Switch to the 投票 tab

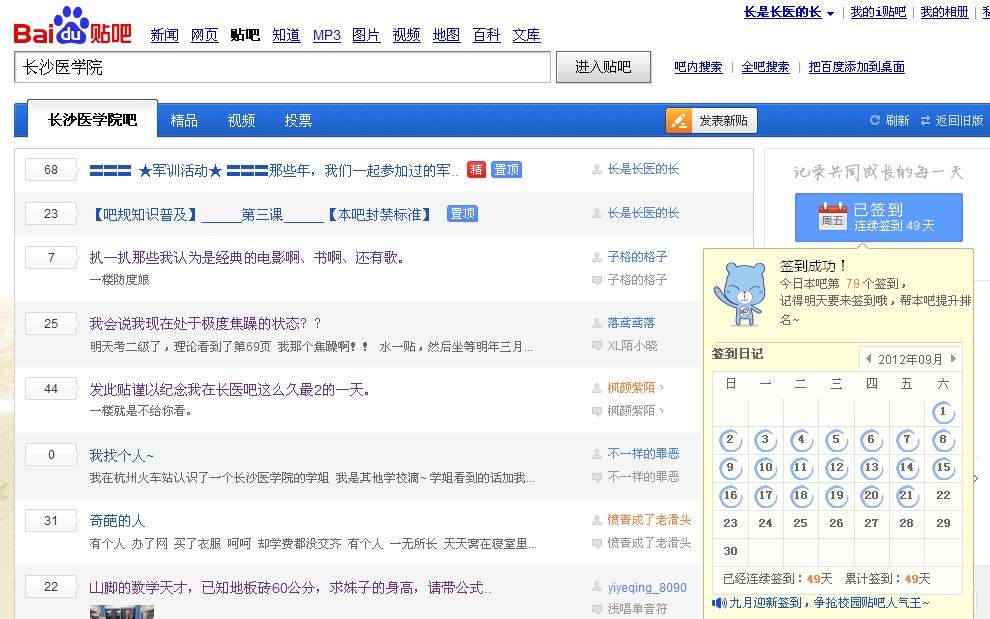[x=298, y=120]
